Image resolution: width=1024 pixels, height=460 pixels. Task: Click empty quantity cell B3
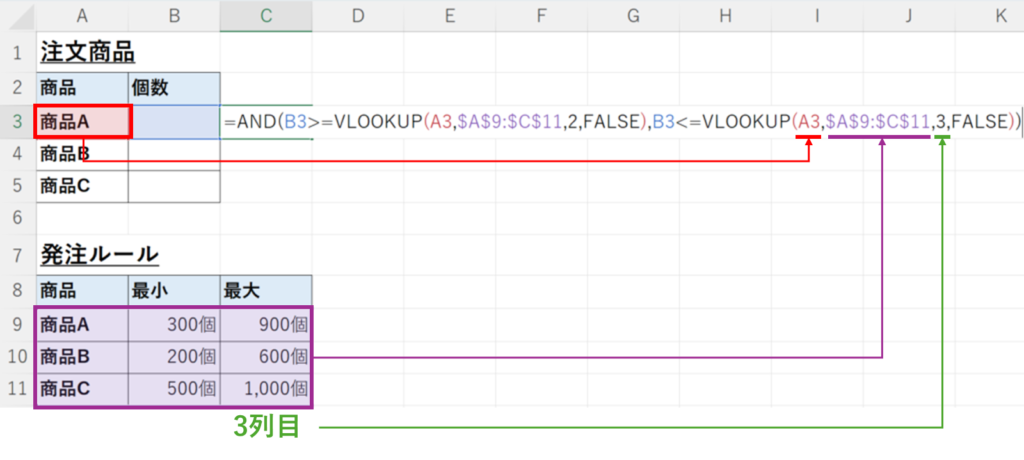(x=174, y=121)
